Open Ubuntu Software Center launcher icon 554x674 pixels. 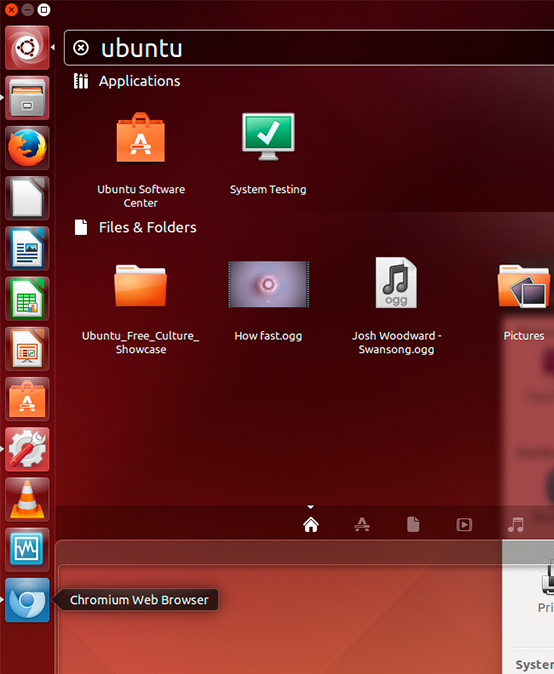27,399
